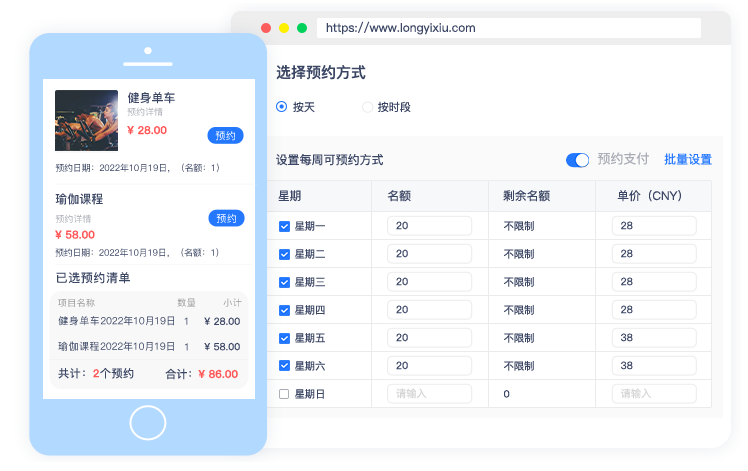Click the 批量设置 link
Image resolution: width=748 pixels, height=471 pixels.
688,160
